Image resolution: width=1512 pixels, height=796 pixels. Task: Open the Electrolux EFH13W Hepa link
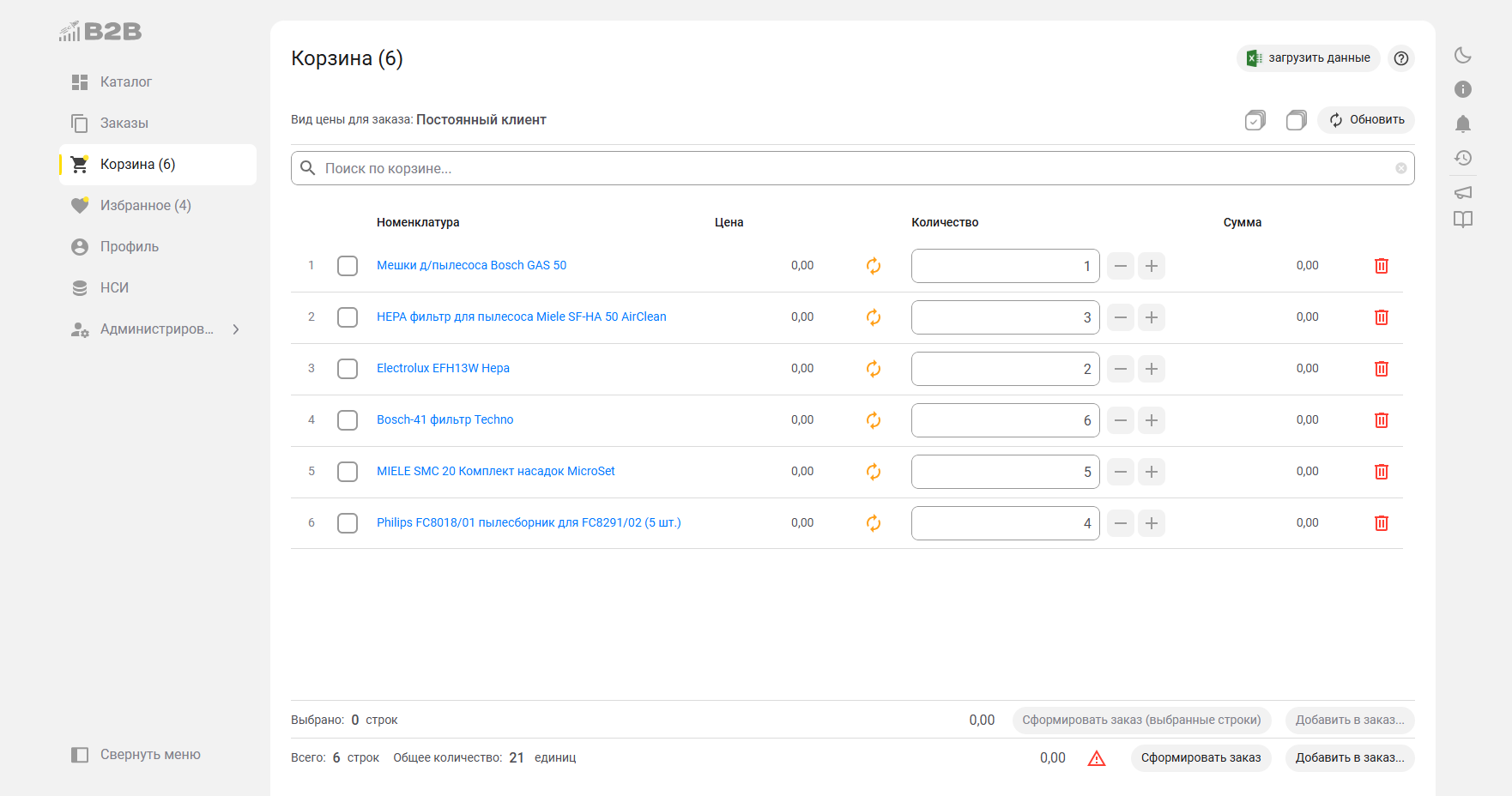(443, 368)
